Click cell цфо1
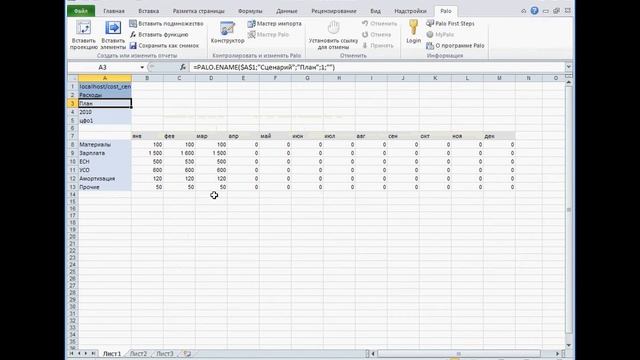 click(x=105, y=121)
